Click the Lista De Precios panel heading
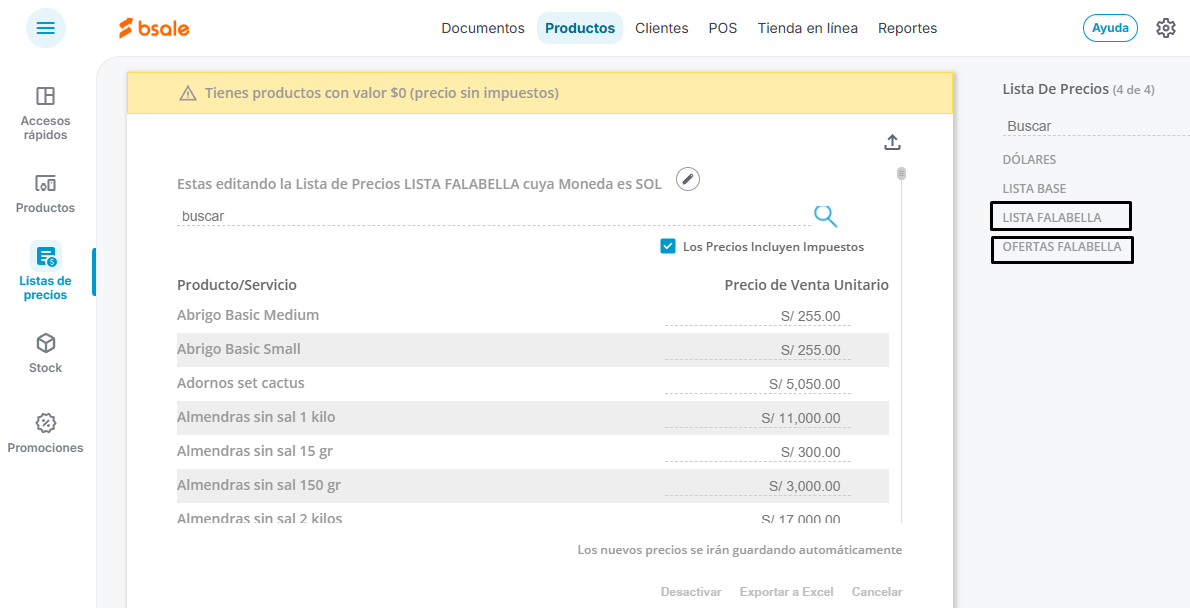1190x608 pixels. (x=1056, y=89)
